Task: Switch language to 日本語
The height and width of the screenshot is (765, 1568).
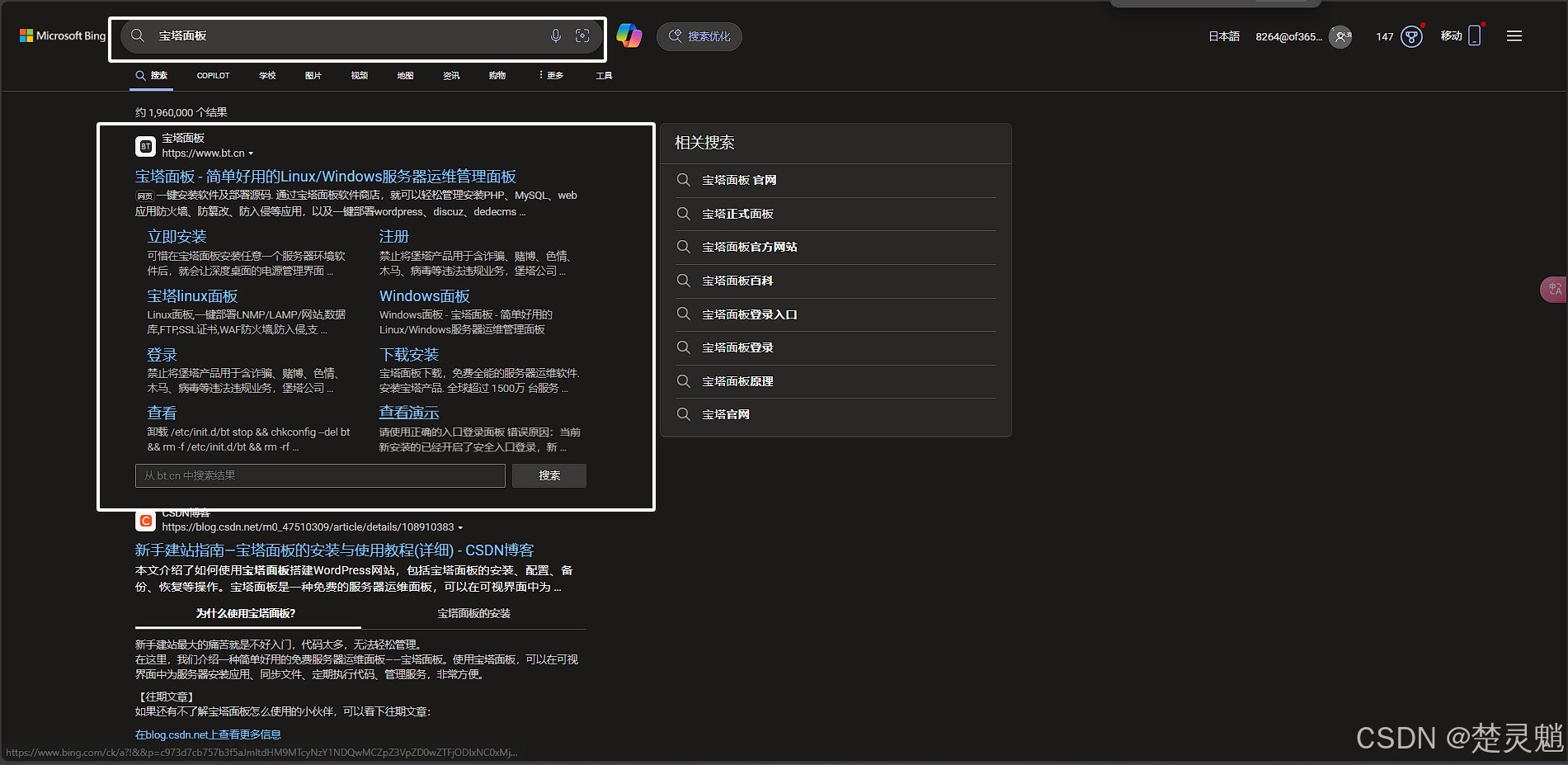Action: 1224,36
